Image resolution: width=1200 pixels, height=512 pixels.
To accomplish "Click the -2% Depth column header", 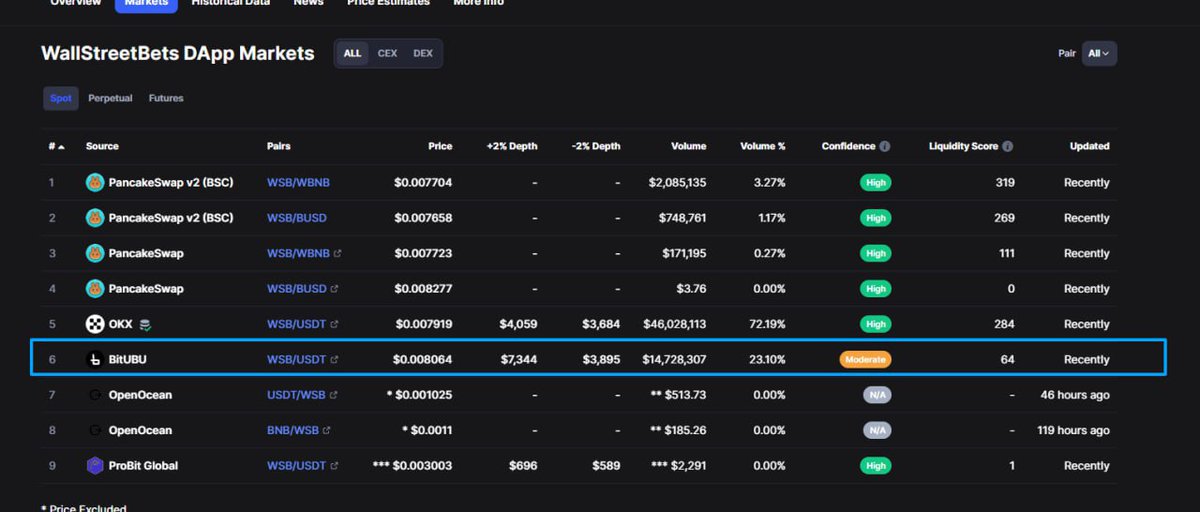I will click(x=596, y=146).
